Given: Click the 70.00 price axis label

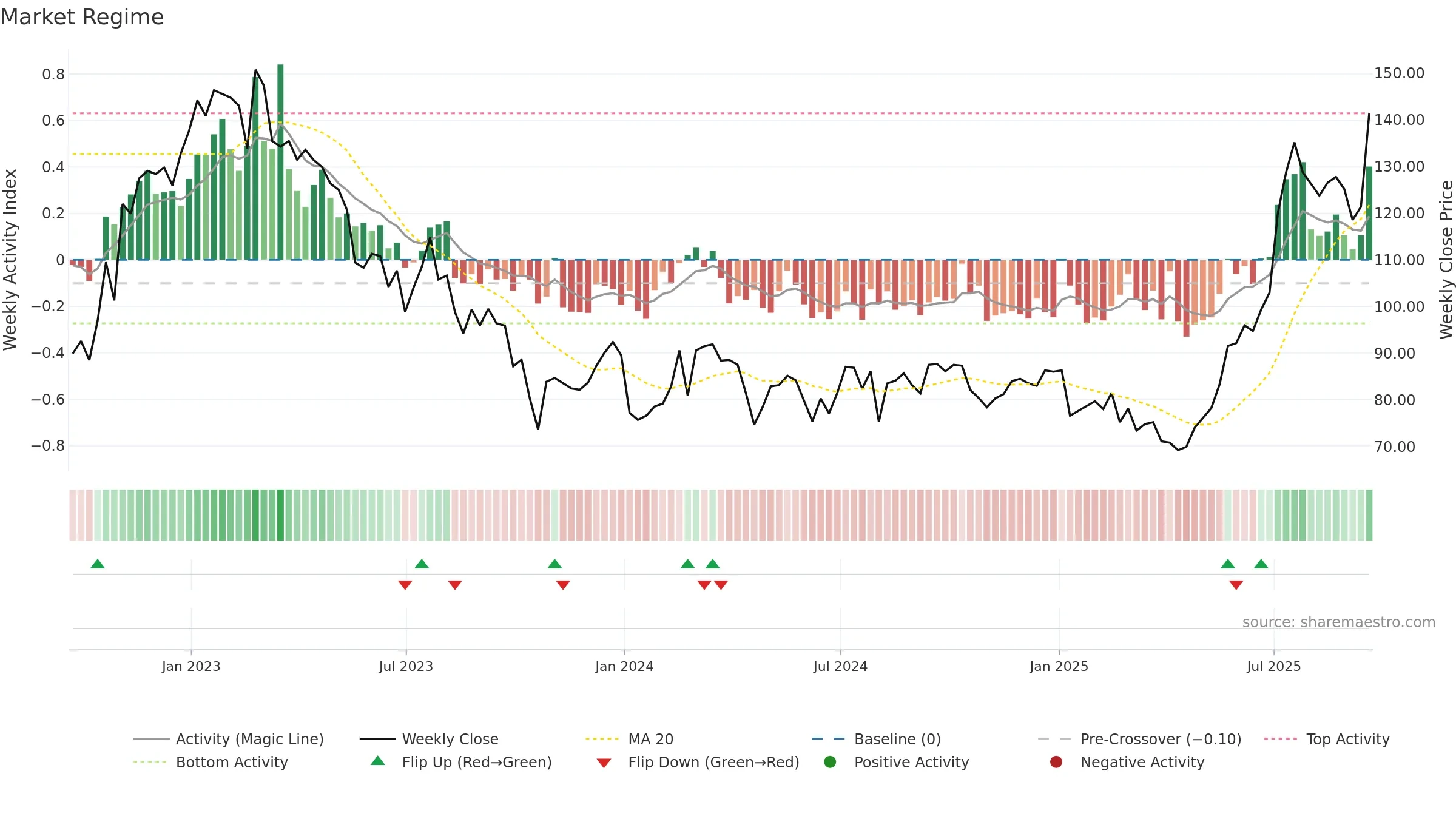Looking at the screenshot, I should (x=1395, y=447).
